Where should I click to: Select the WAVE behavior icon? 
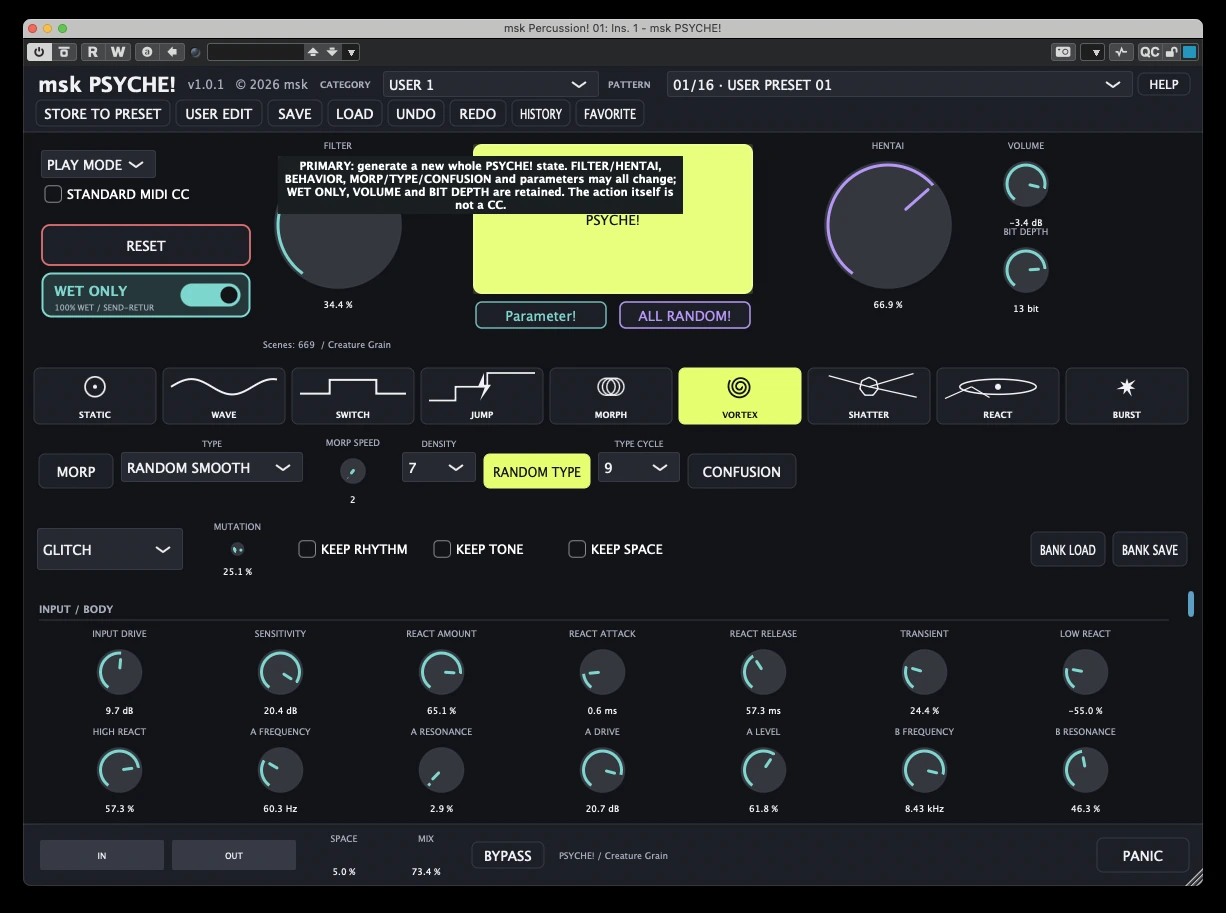[x=224, y=396]
